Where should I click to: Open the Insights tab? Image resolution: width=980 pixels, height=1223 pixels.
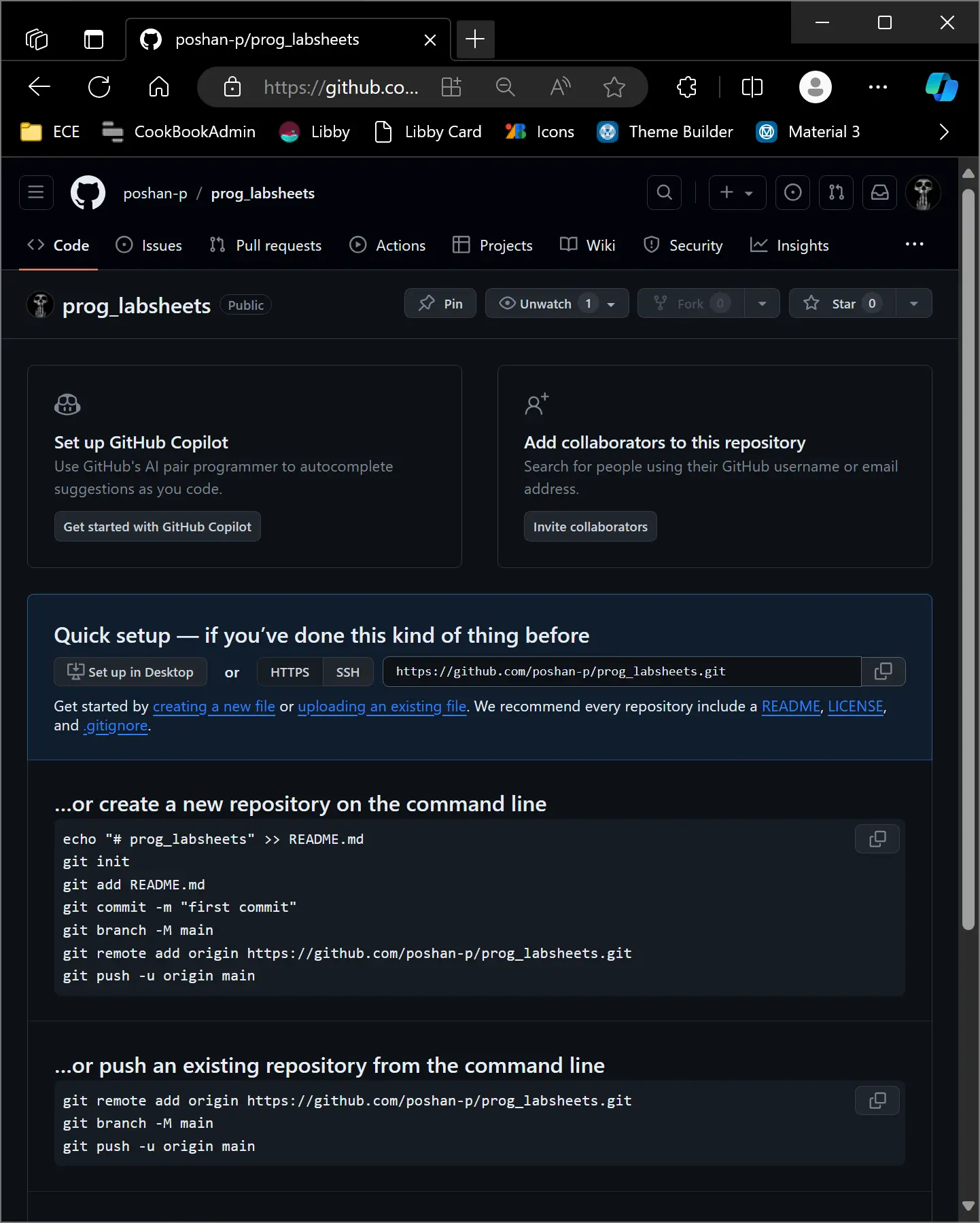tap(790, 245)
